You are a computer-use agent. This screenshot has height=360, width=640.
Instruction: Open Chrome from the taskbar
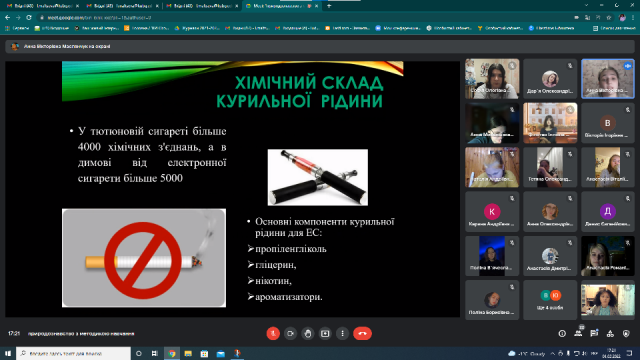tap(172, 353)
